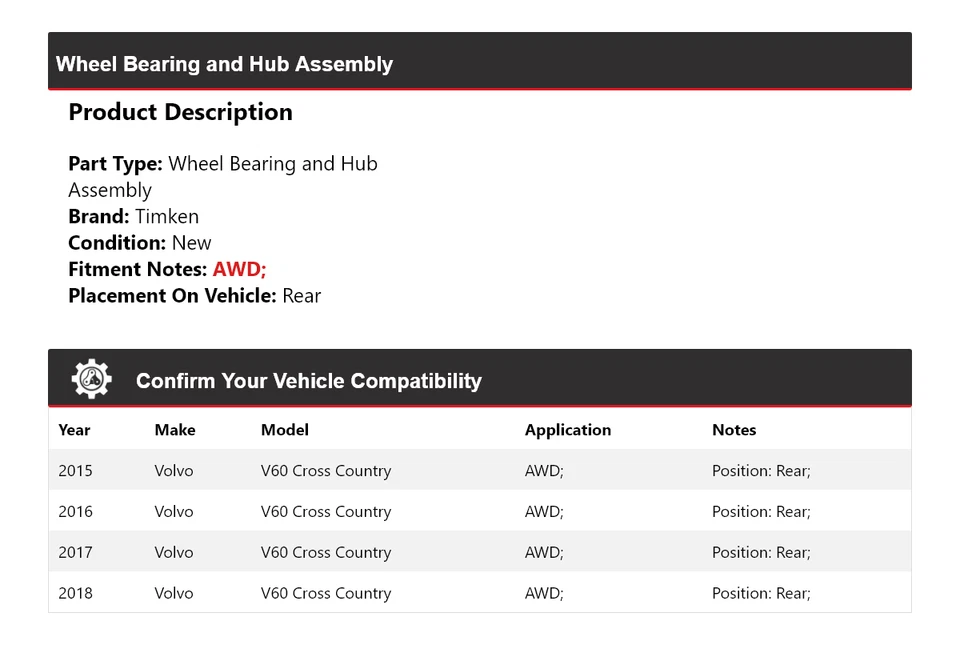The width and height of the screenshot is (960, 645).
Task: Click the Application column header
Action: pos(567,430)
